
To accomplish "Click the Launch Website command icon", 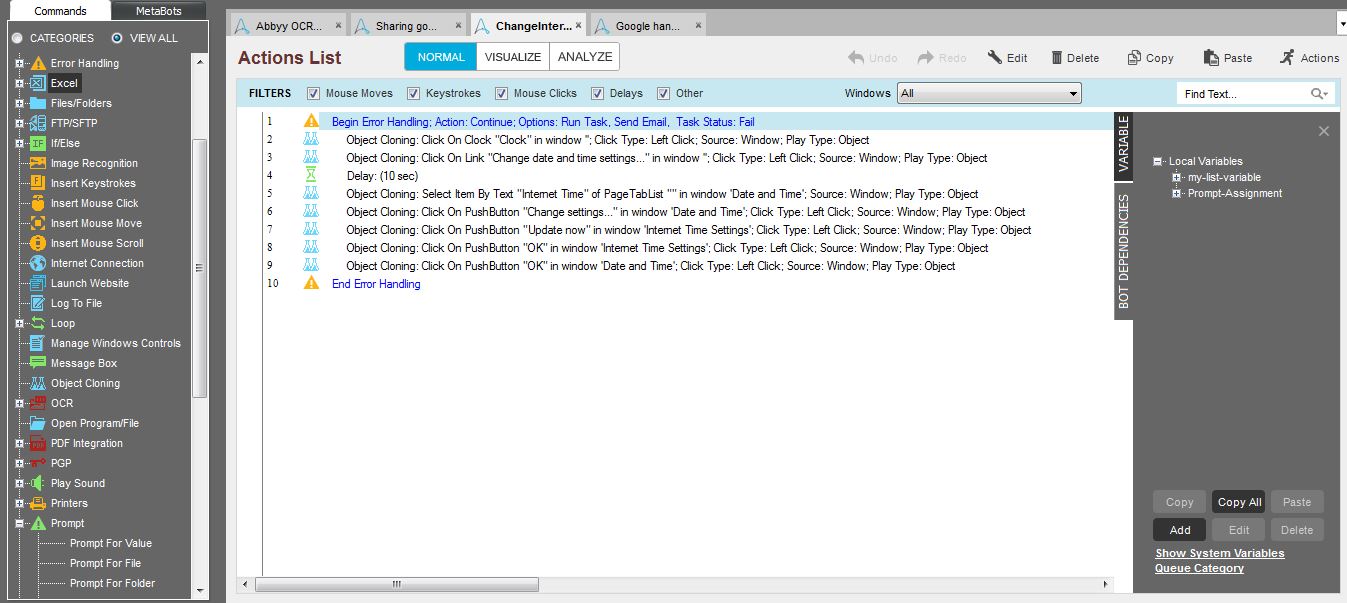I will pos(38,283).
